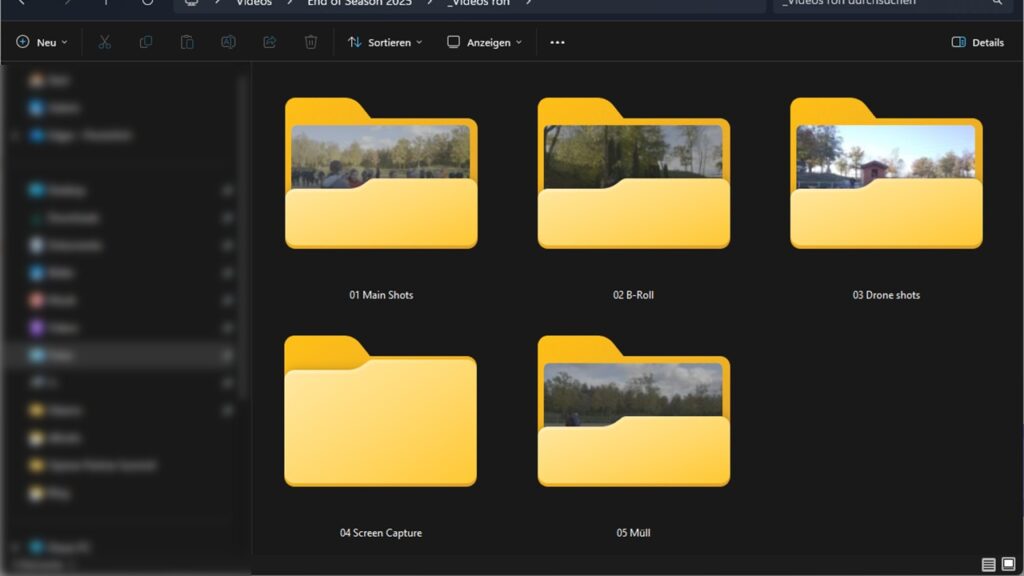Select the 02 B-Roll folder thumbnail

(x=634, y=174)
